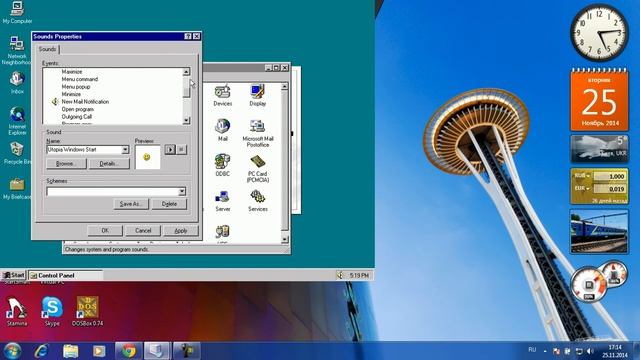Open the Display control panel icon

(258, 95)
